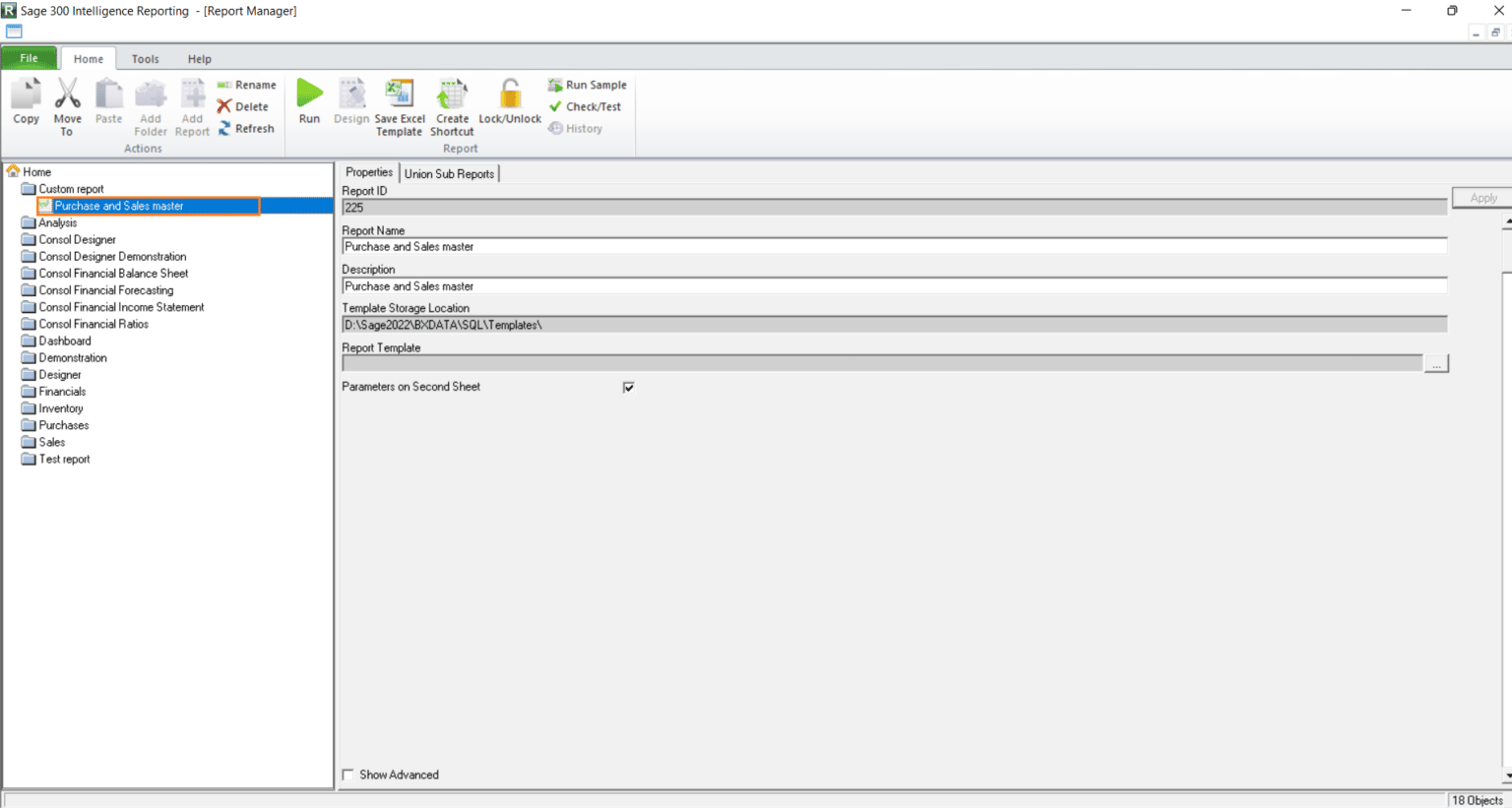This screenshot has width=1512, height=808.
Task: Switch to the Union Sub Reports tab
Action: pos(449,173)
